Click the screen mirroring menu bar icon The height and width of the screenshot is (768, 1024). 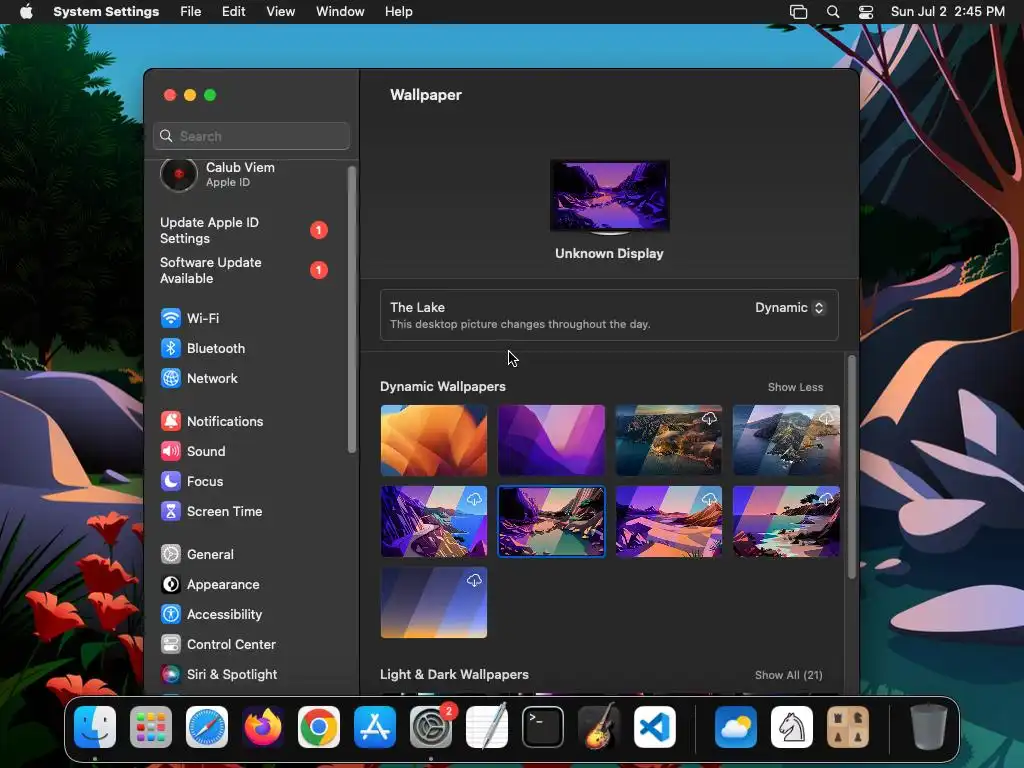tap(798, 12)
